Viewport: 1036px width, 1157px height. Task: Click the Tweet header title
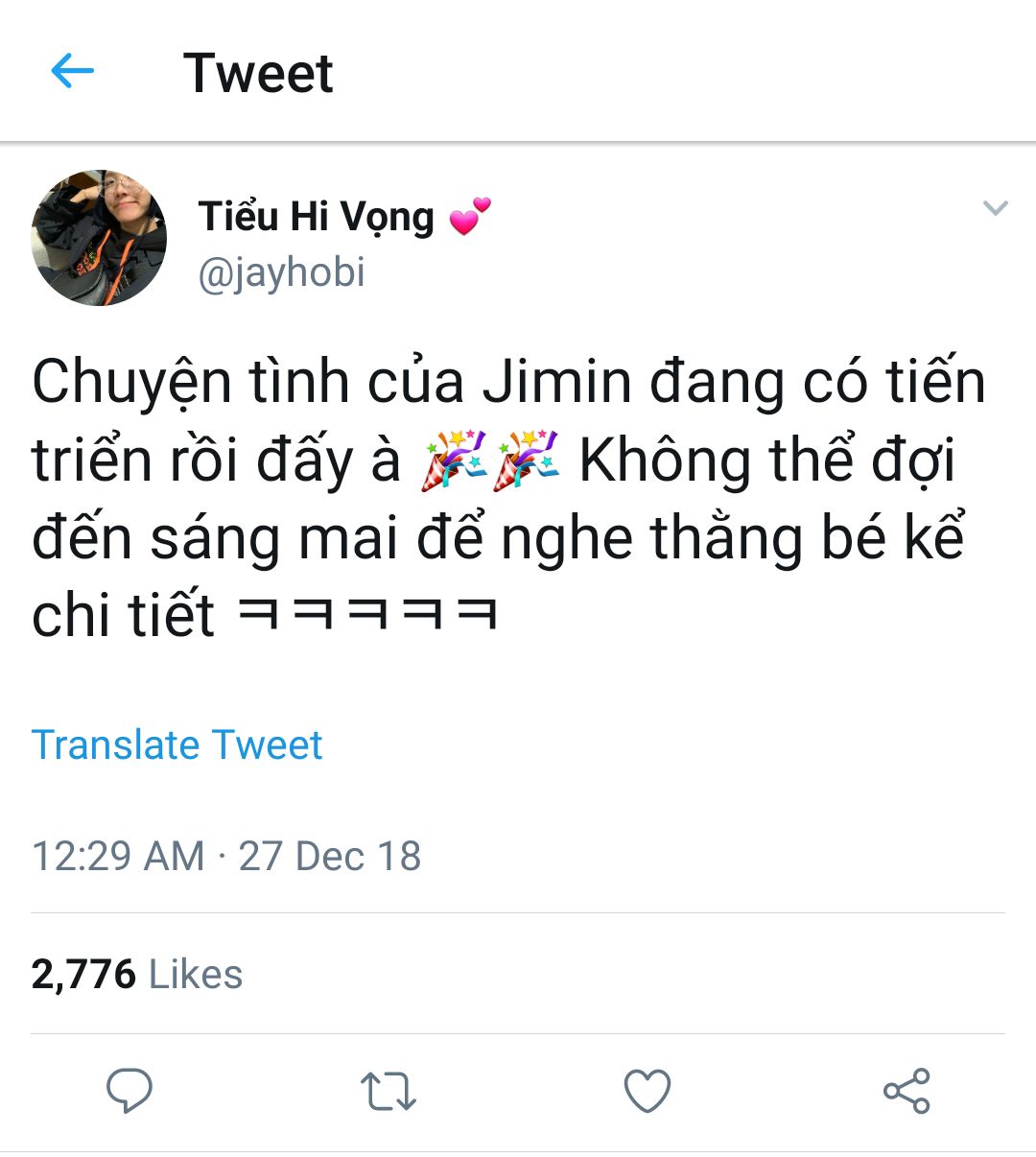point(258,73)
